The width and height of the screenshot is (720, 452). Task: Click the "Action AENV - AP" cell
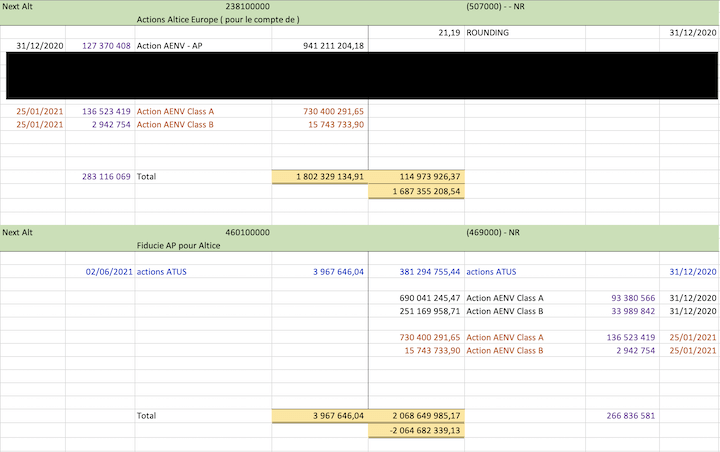point(169,45)
